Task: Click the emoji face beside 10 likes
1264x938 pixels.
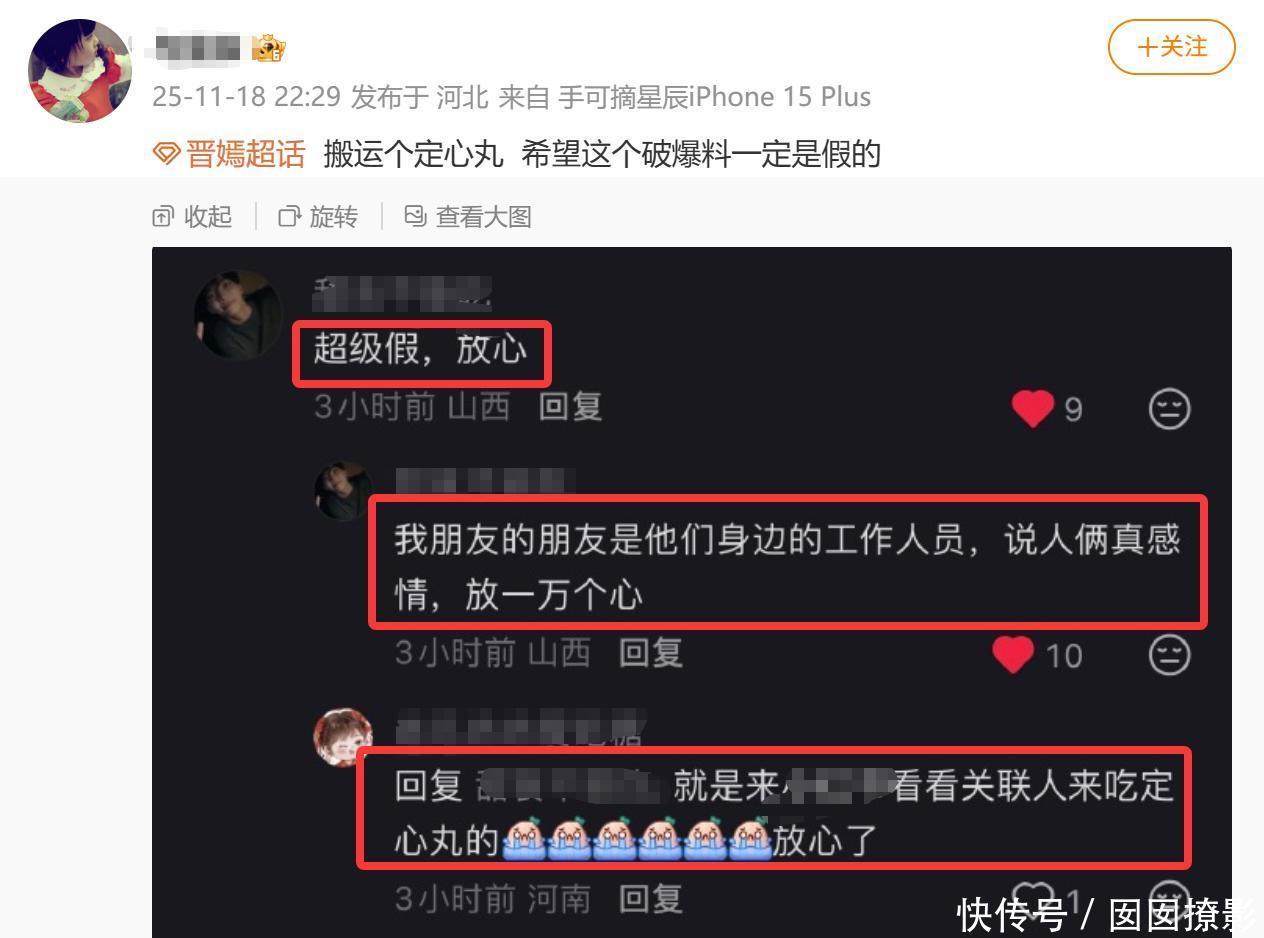Action: coord(1169,655)
